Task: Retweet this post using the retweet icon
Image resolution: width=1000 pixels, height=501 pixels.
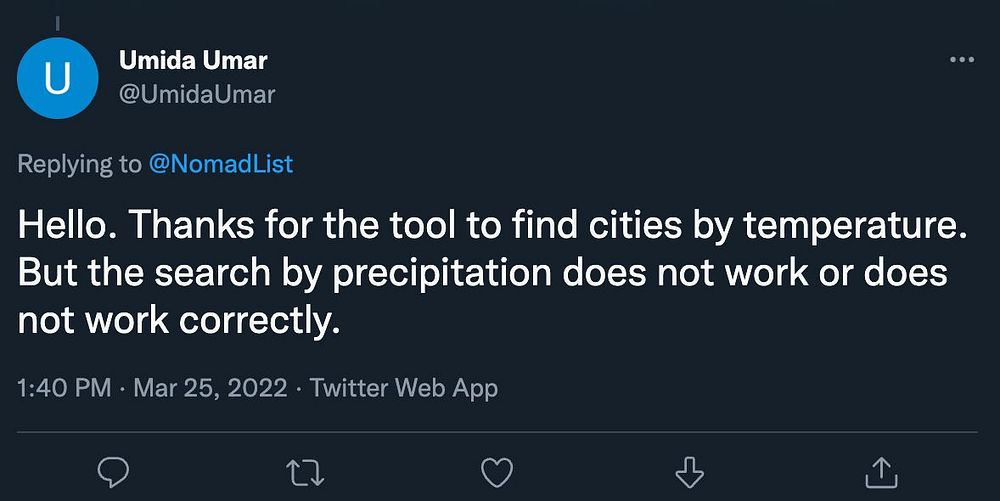Action: pyautogui.click(x=305, y=471)
